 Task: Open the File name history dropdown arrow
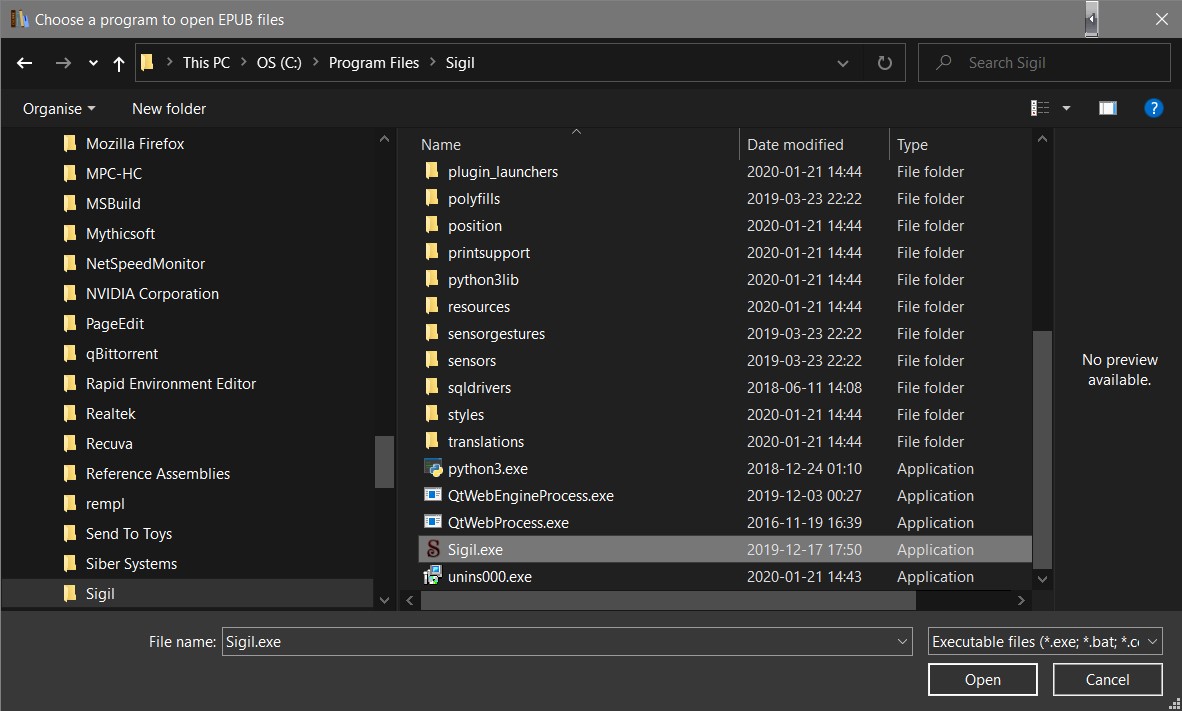point(902,642)
